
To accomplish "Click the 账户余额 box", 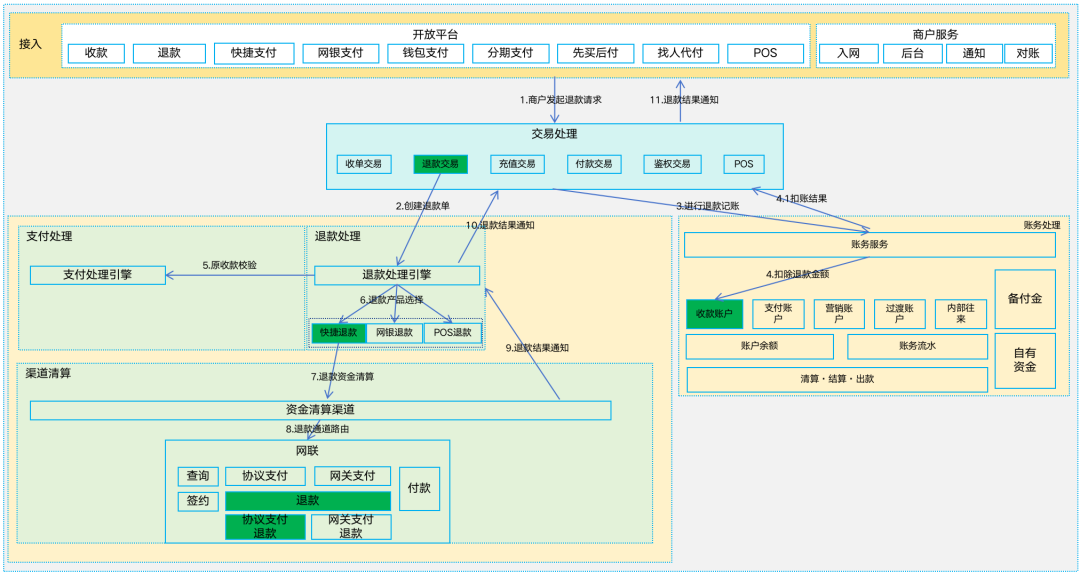I will (x=760, y=347).
